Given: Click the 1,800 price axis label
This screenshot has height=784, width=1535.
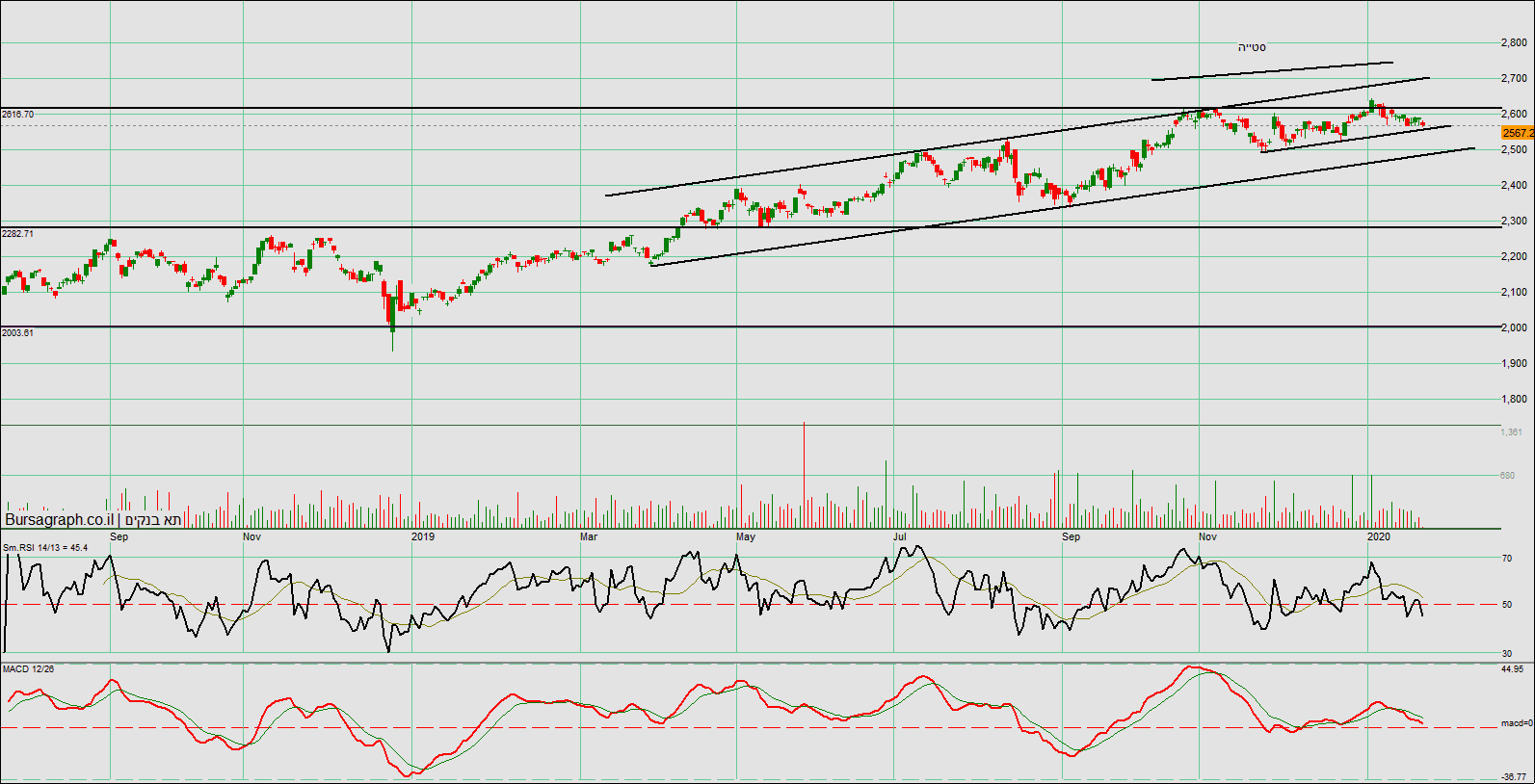Looking at the screenshot, I should [x=1514, y=399].
